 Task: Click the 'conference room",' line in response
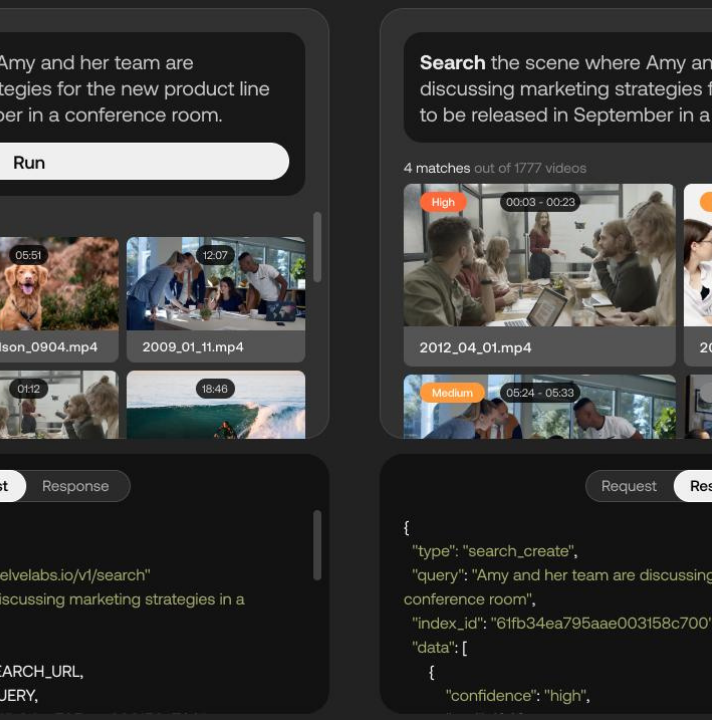pyautogui.click(x=470, y=599)
